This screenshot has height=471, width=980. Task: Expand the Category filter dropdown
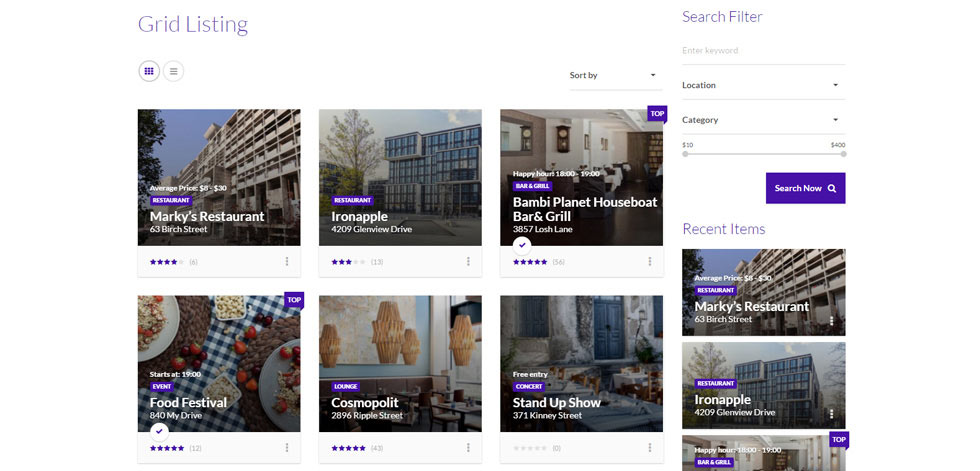764,120
